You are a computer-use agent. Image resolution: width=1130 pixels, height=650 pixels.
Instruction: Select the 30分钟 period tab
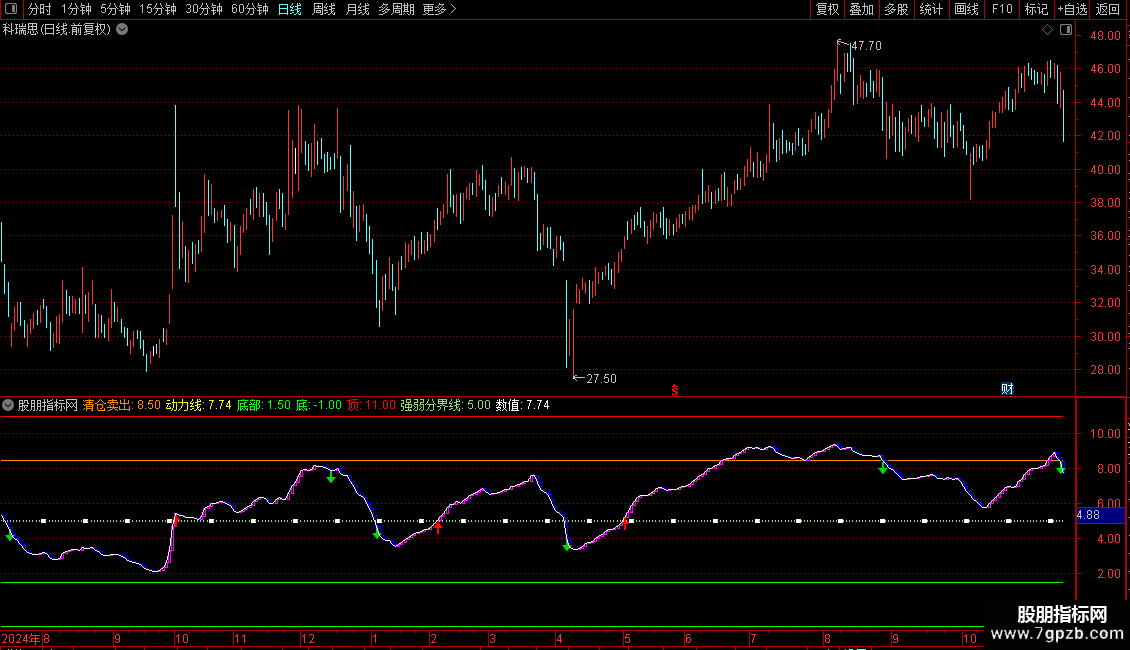tap(204, 9)
